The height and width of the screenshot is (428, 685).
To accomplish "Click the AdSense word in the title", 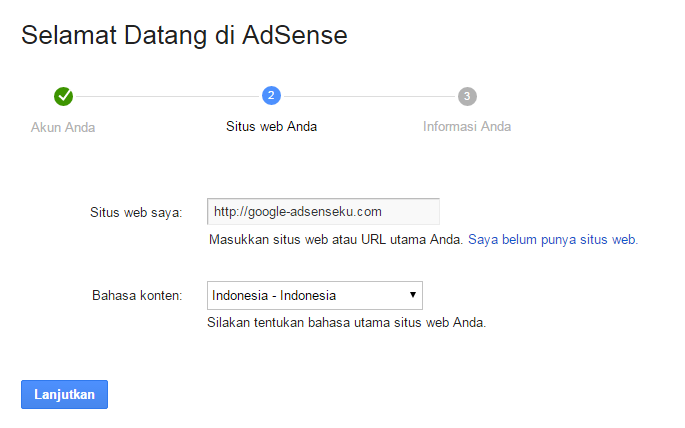I will coord(294,35).
